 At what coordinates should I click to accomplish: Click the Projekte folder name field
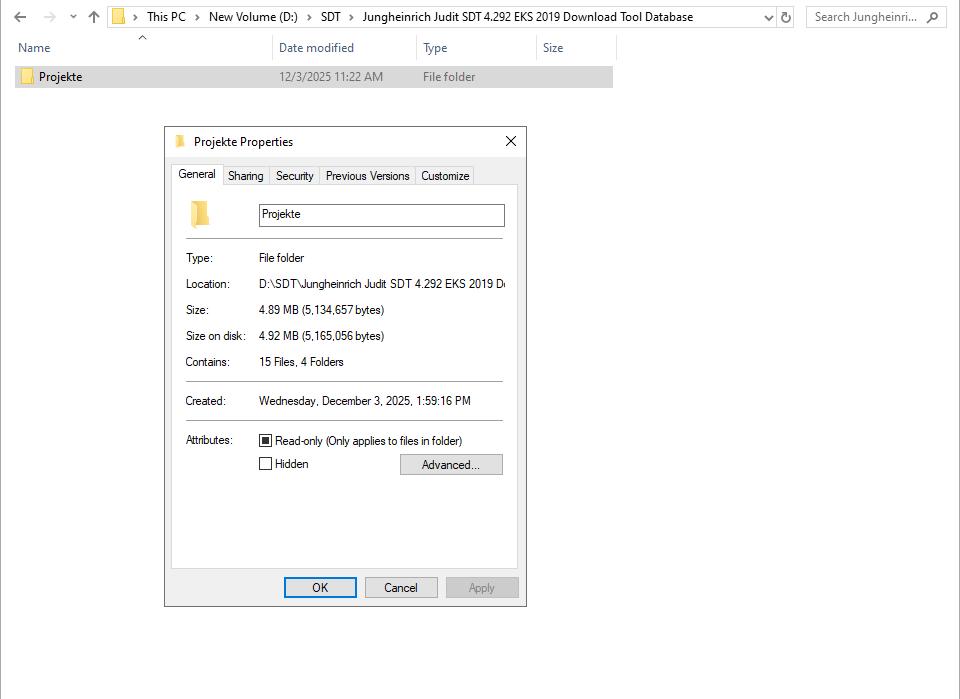381,215
